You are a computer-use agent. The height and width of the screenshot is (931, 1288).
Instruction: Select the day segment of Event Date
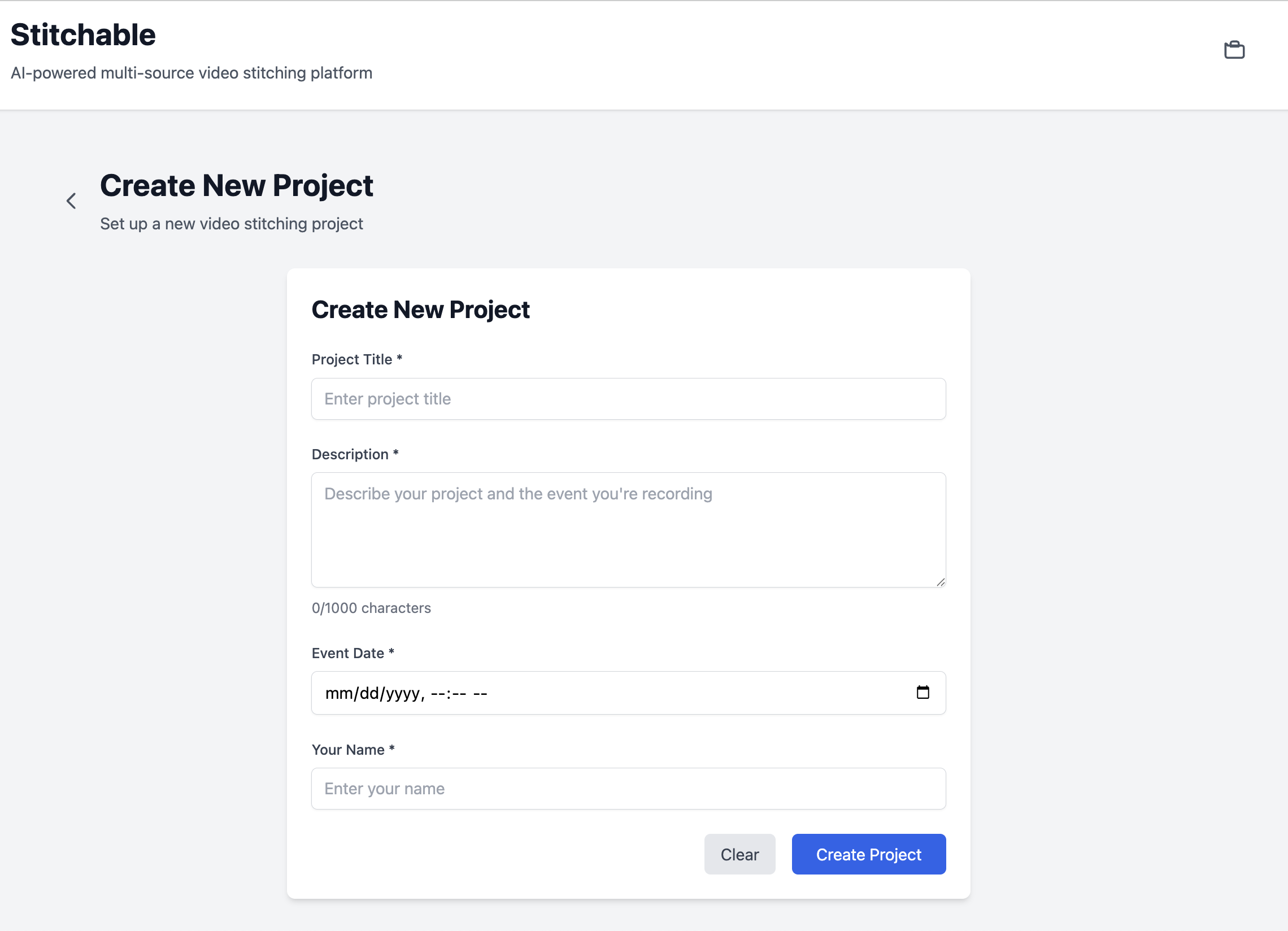369,693
